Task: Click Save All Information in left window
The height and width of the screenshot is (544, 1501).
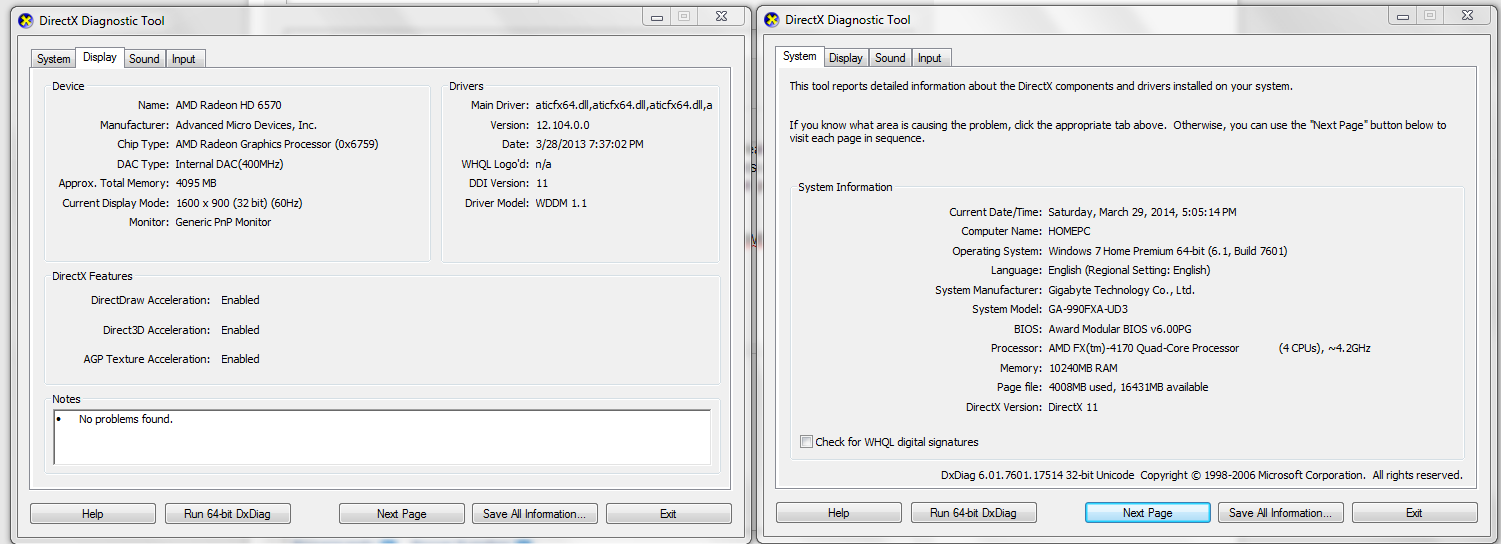Action: pos(535,514)
